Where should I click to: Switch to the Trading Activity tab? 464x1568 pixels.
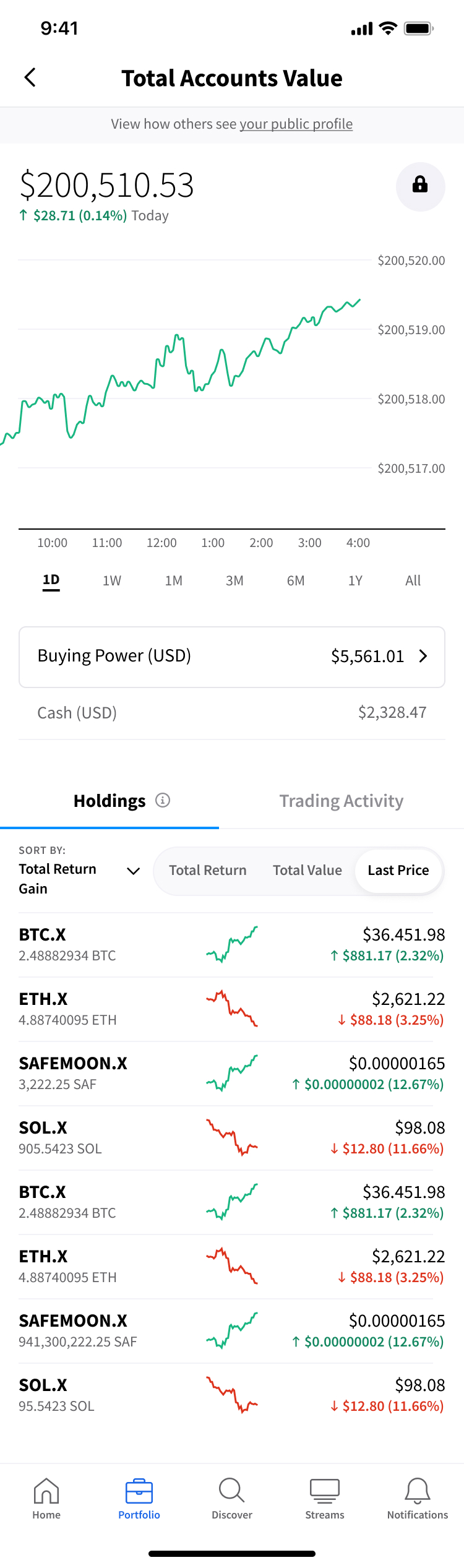point(341,800)
